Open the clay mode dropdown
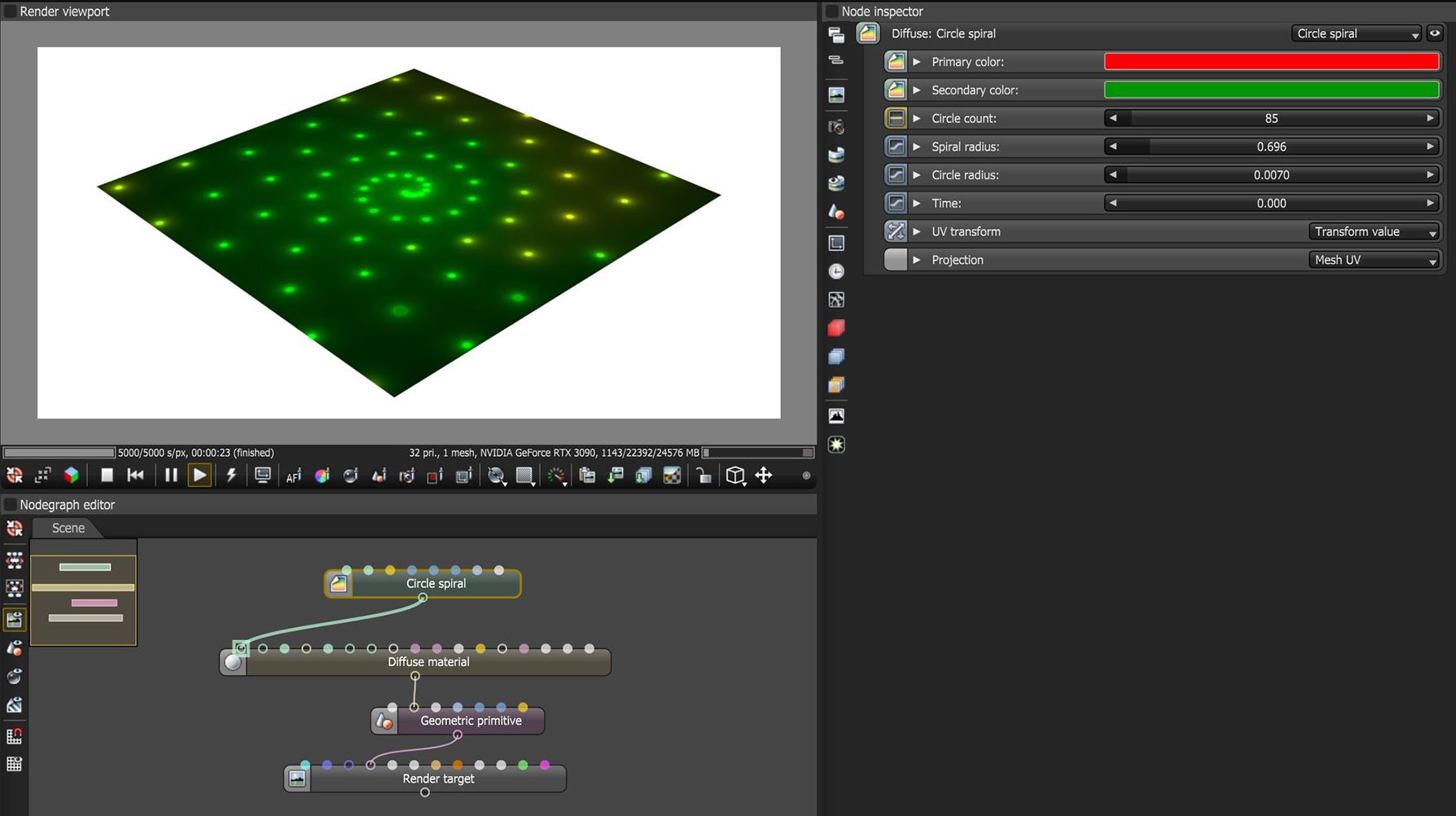Viewport: 1456px width, 816px height. [x=496, y=476]
